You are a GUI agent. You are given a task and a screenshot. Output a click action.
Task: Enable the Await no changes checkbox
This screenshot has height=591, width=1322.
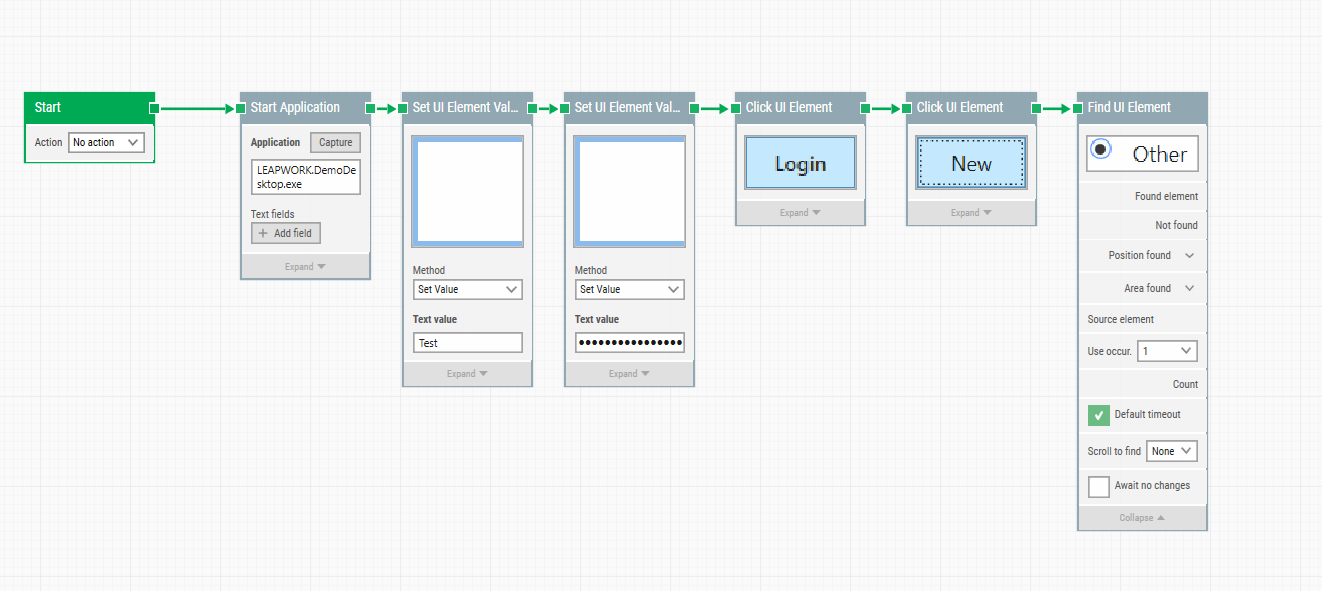[1099, 487]
